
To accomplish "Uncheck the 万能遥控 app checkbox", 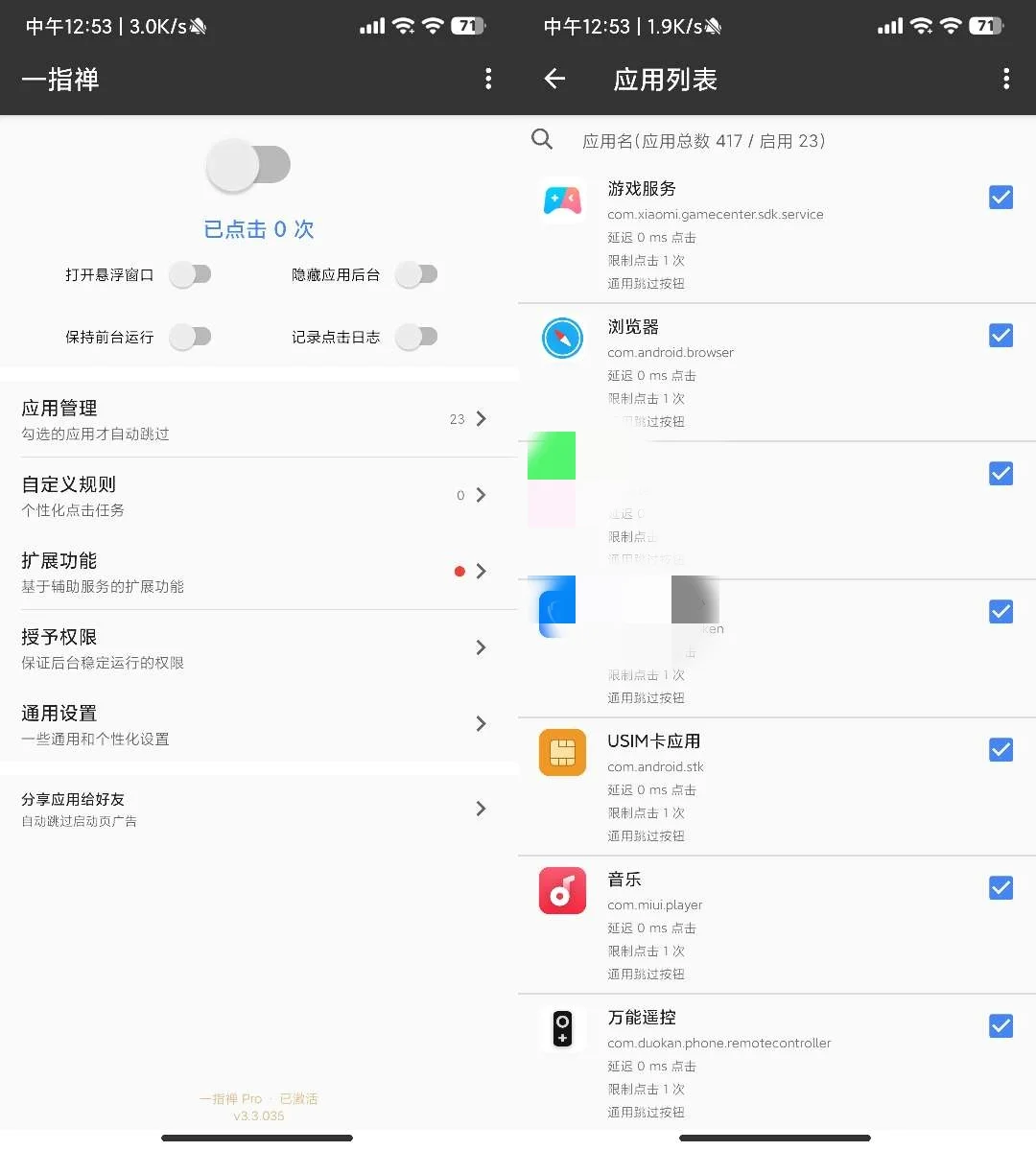I will pos(1001,1025).
